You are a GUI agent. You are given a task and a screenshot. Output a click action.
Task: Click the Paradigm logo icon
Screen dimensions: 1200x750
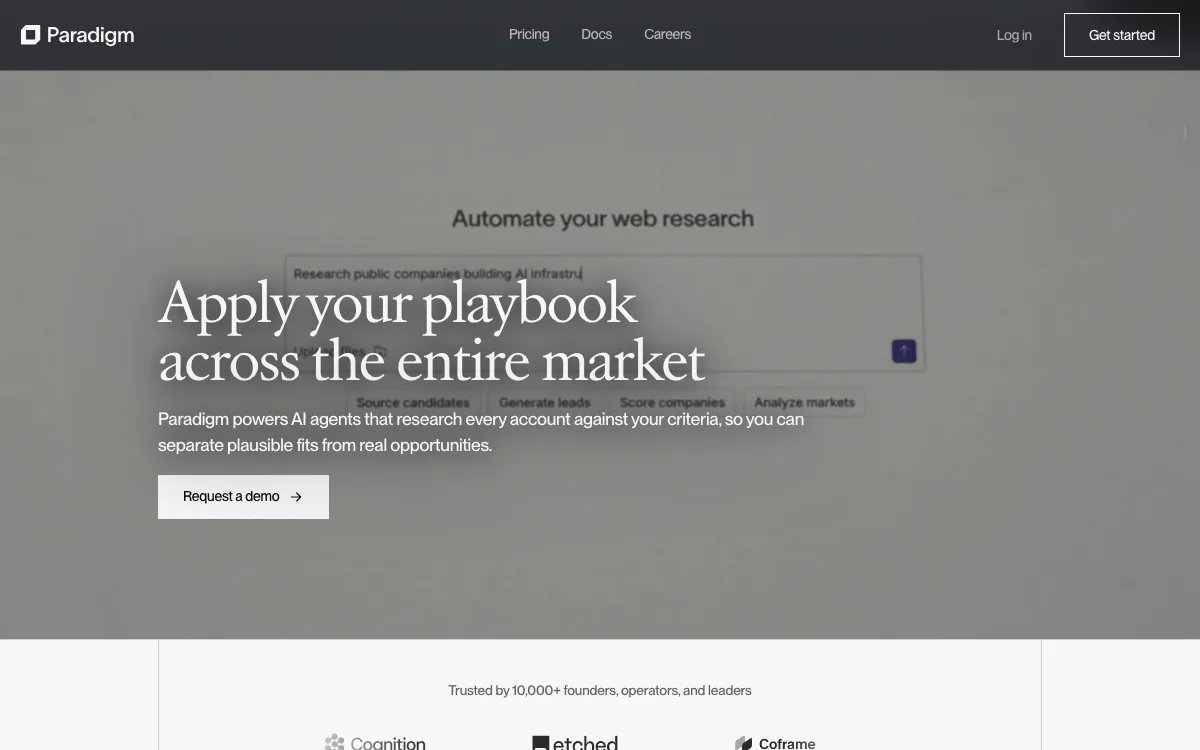(x=31, y=35)
